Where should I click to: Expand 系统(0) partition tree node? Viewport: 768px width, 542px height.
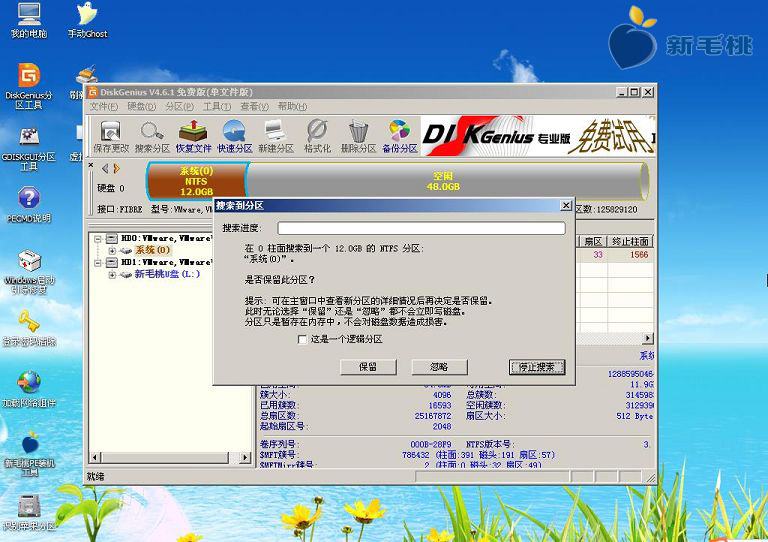point(112,251)
